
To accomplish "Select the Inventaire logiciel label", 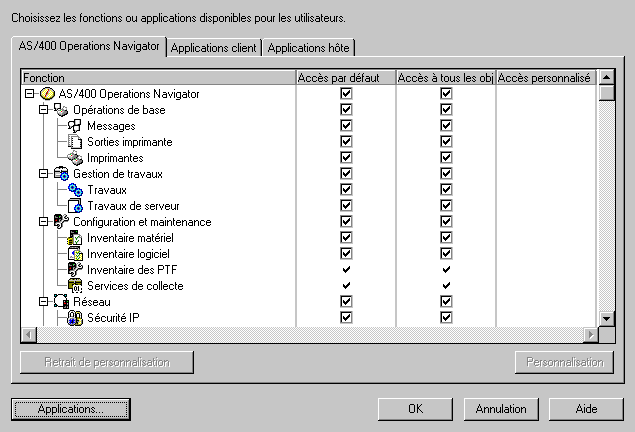I will tap(128, 254).
